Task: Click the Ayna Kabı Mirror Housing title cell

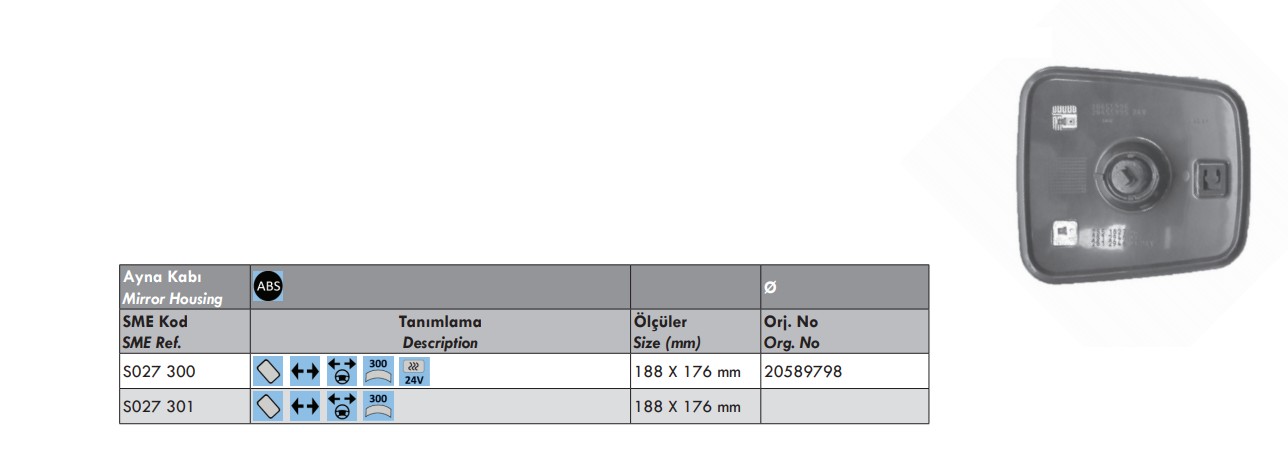Action: 172,287
